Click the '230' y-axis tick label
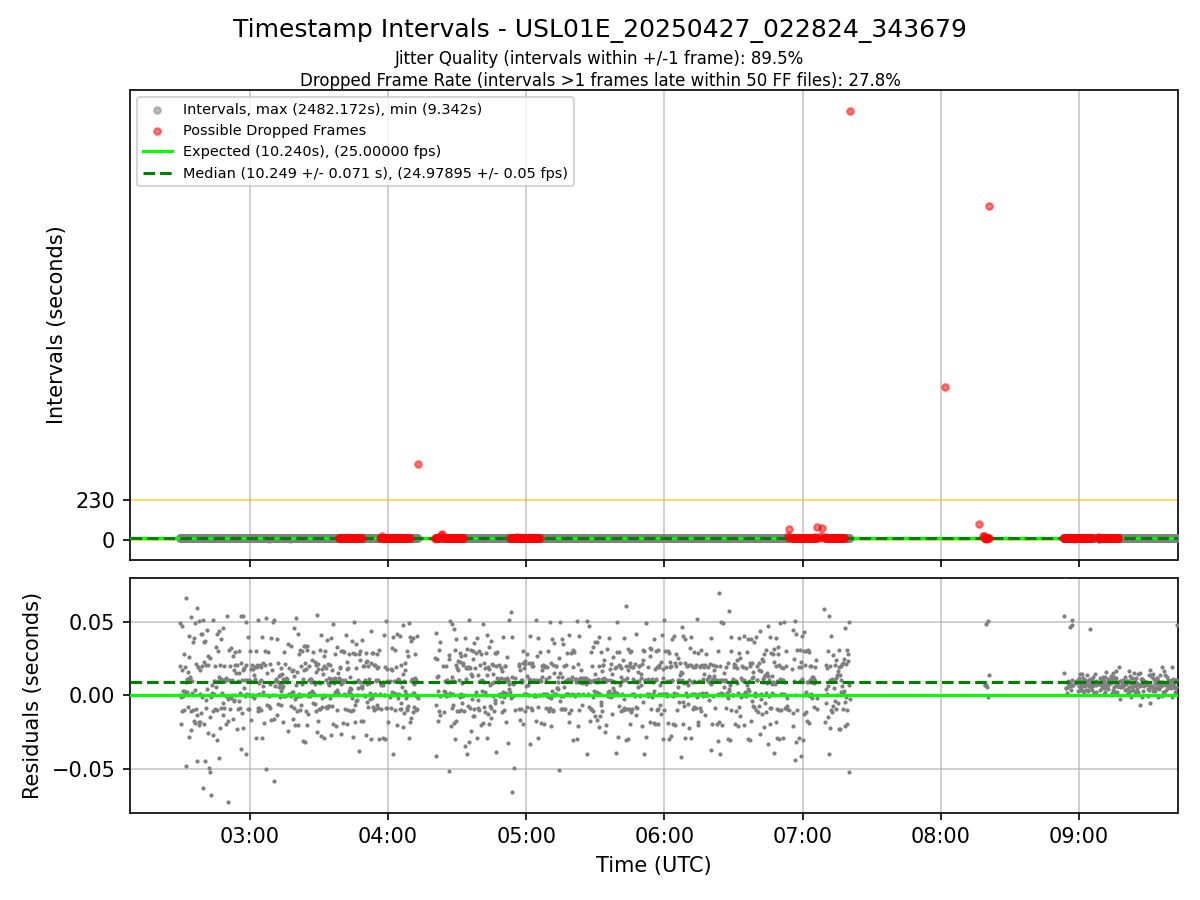The image size is (1200, 900). (x=96, y=500)
